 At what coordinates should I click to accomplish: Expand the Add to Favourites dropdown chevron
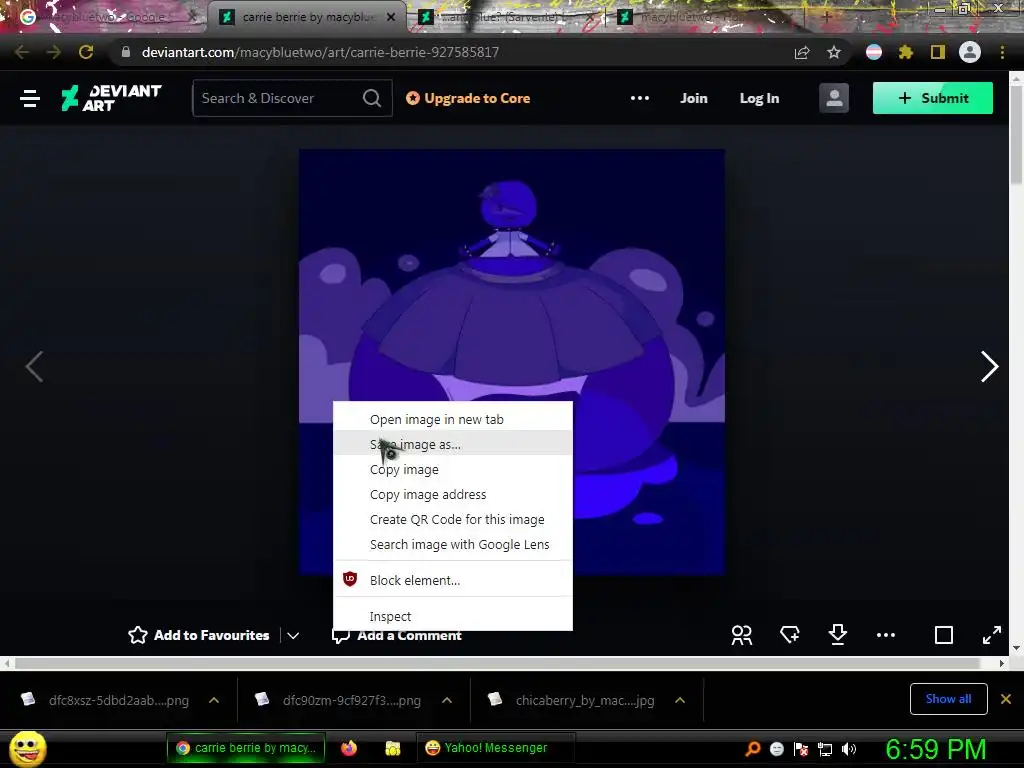(293, 635)
